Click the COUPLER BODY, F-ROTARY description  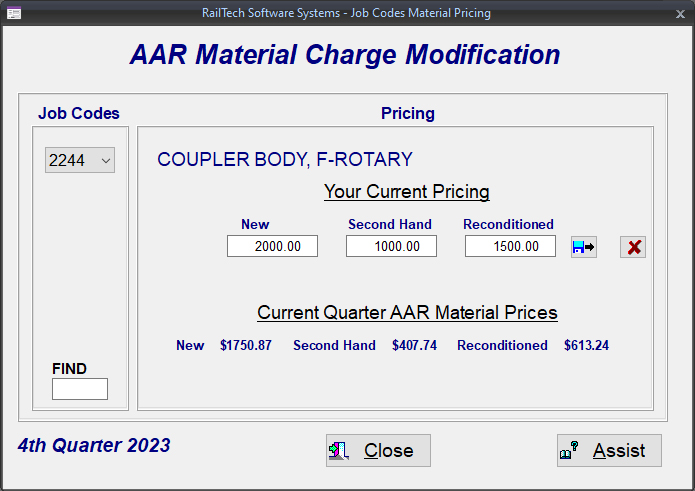tap(285, 160)
